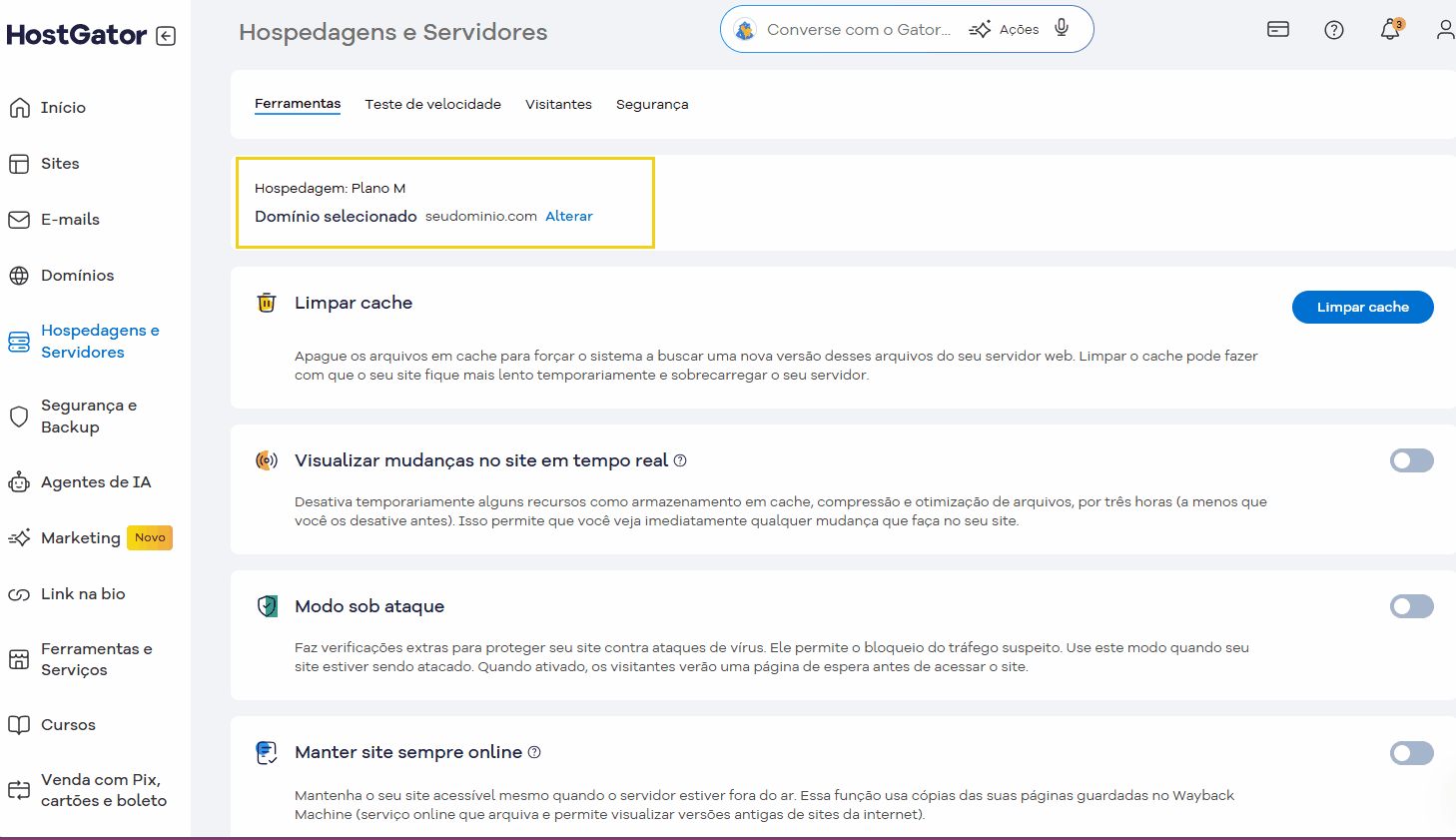Click the Agentes de IA robot icon
The width and height of the screenshot is (1456, 840).
[x=19, y=482]
